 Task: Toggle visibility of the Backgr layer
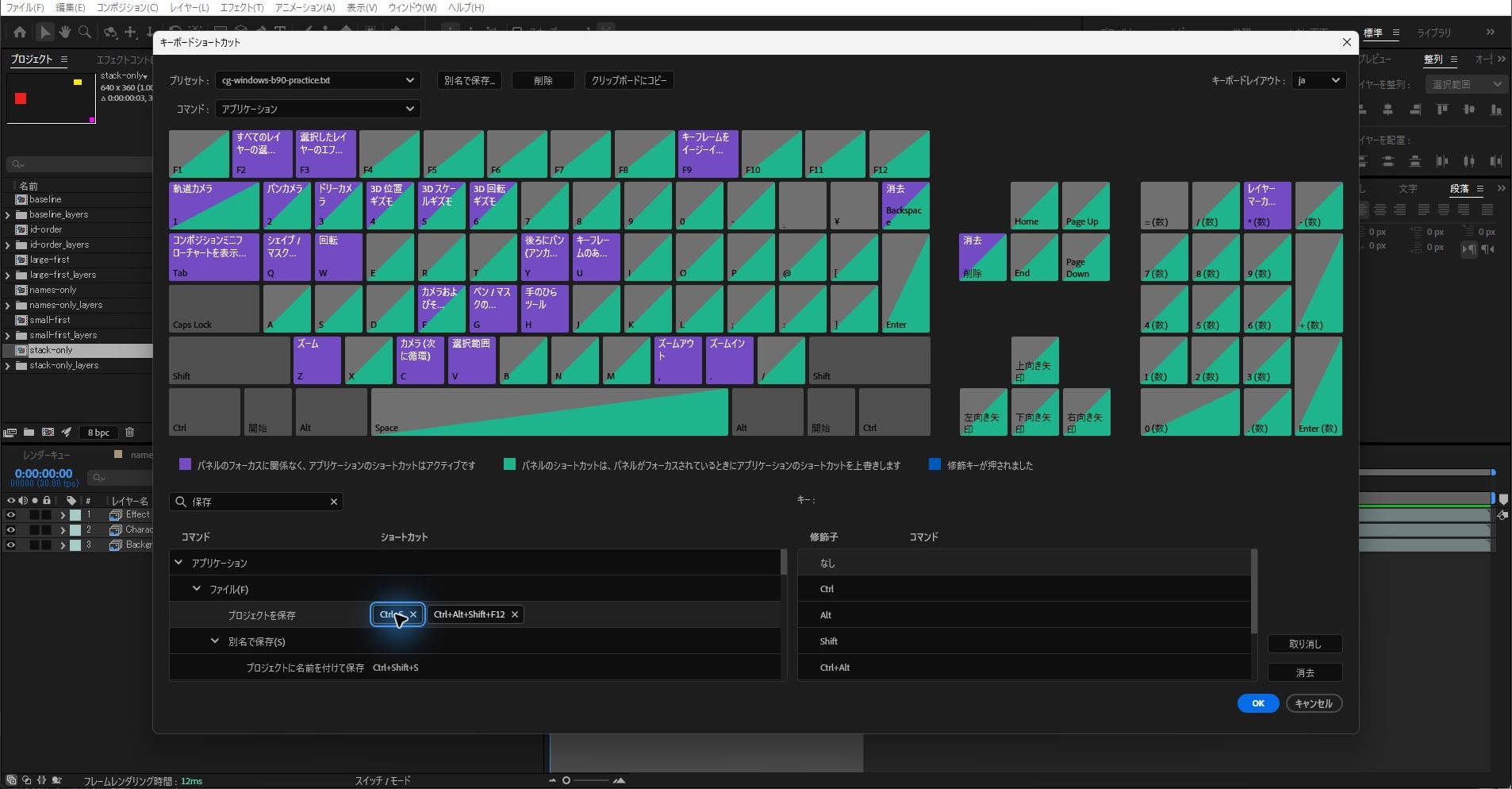click(10, 545)
